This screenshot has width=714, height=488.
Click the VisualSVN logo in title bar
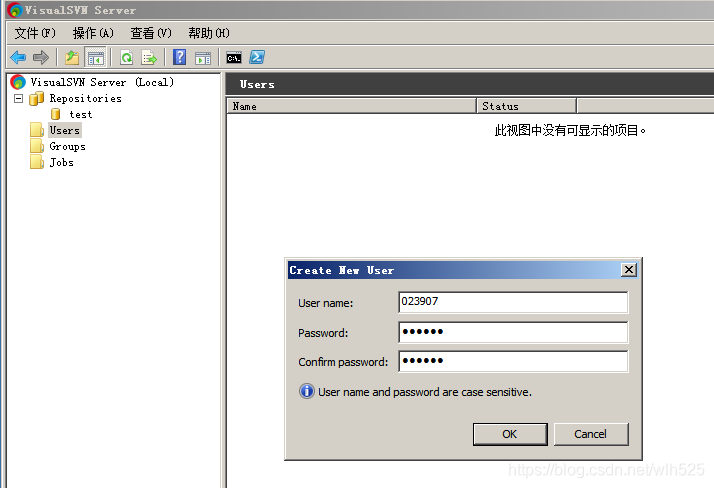coord(15,10)
